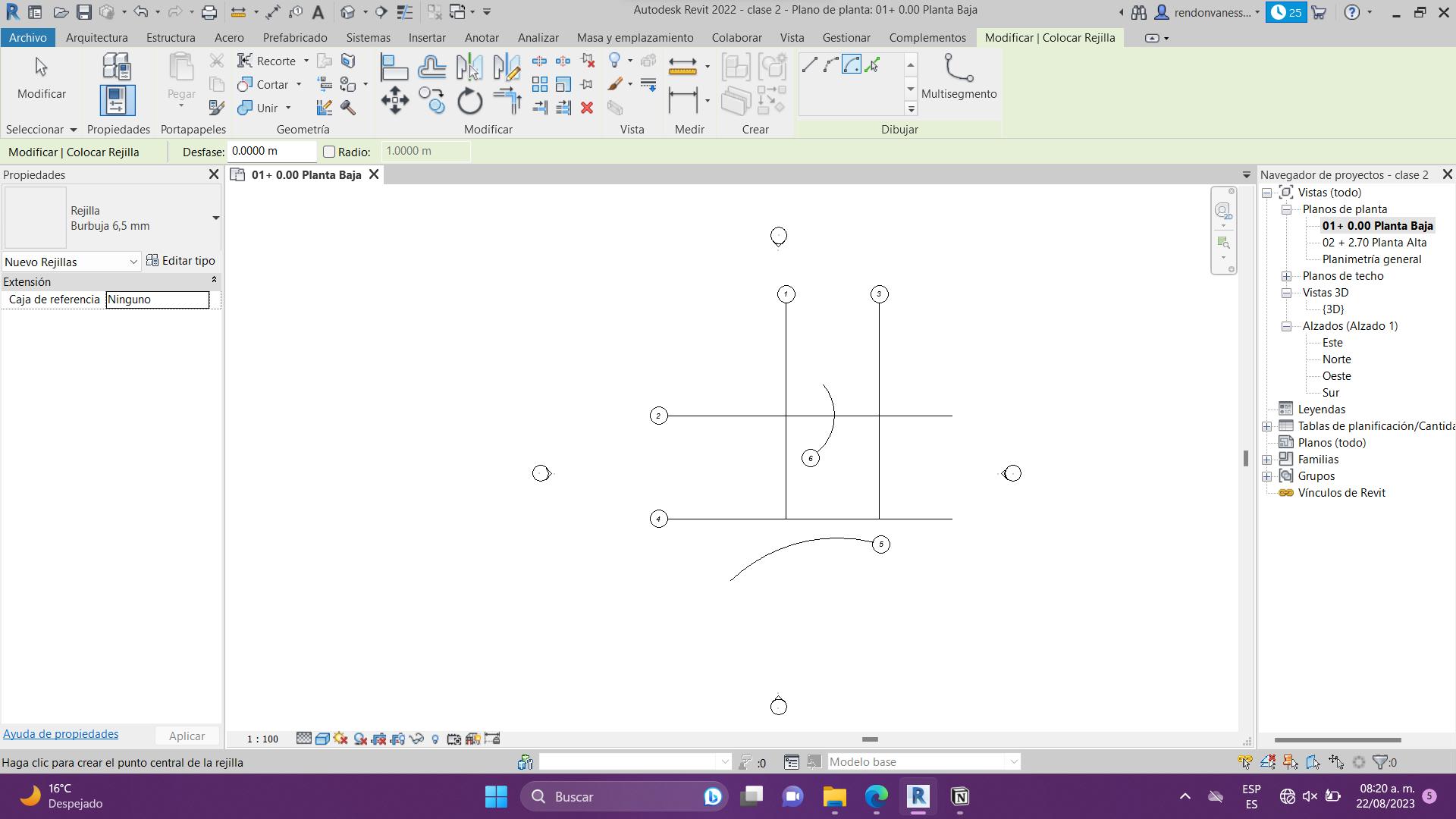
Task: Expand the Planos de techo node
Action: coord(1286,276)
